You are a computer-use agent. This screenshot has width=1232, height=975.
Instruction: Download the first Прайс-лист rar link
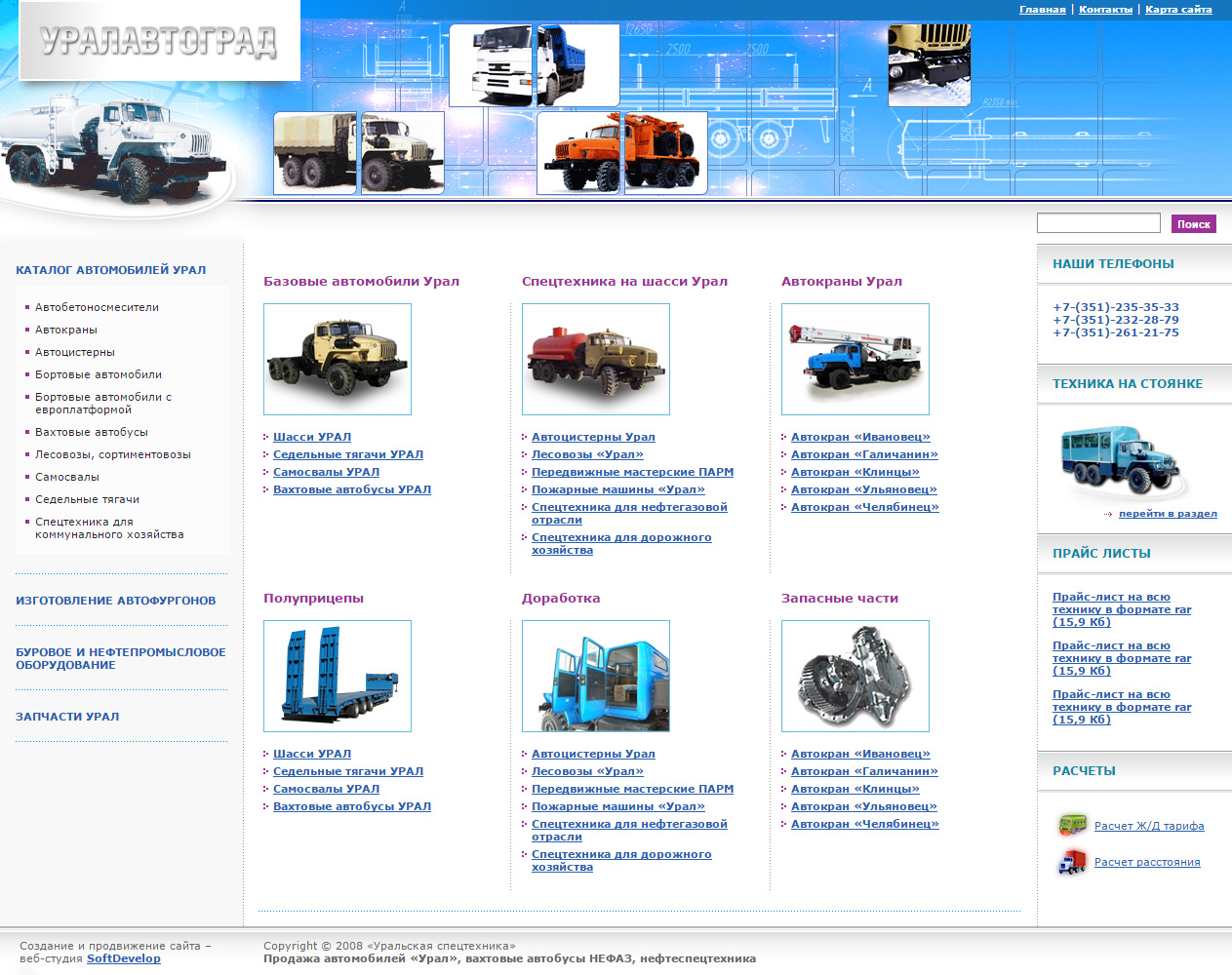tap(1122, 609)
